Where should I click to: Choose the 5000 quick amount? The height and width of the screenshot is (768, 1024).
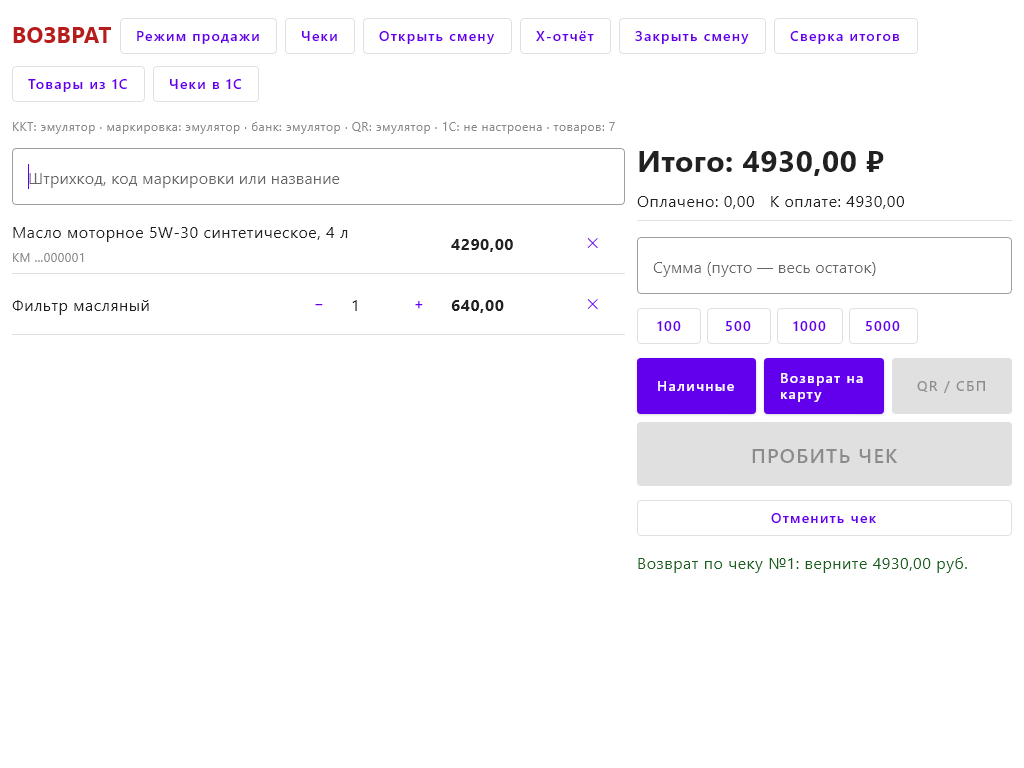pos(883,326)
